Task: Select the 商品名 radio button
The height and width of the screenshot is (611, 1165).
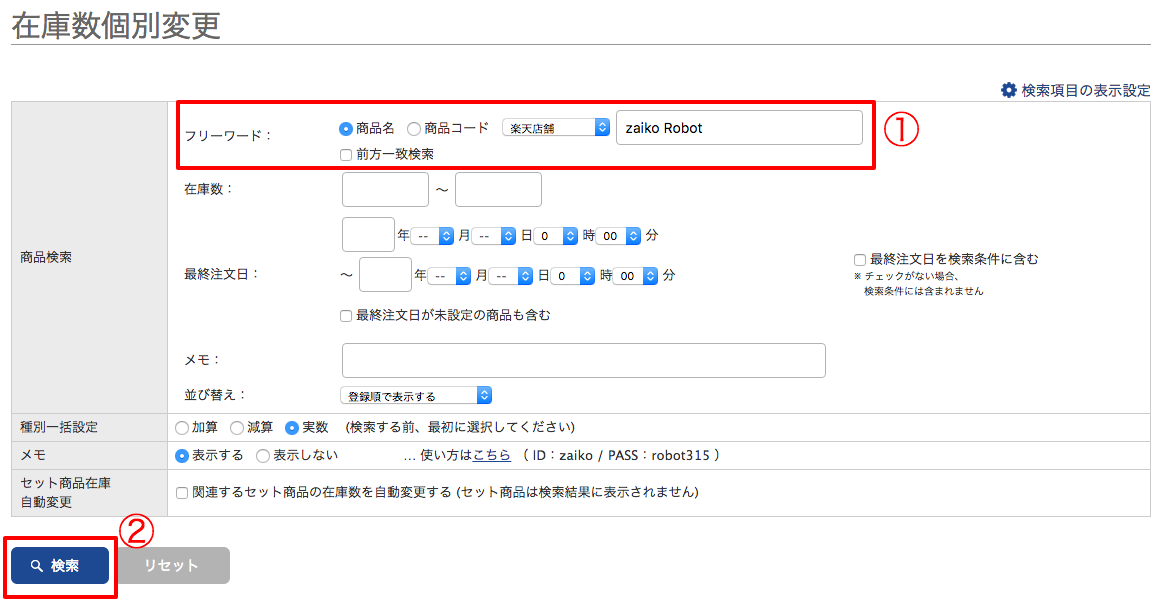Action: point(346,128)
